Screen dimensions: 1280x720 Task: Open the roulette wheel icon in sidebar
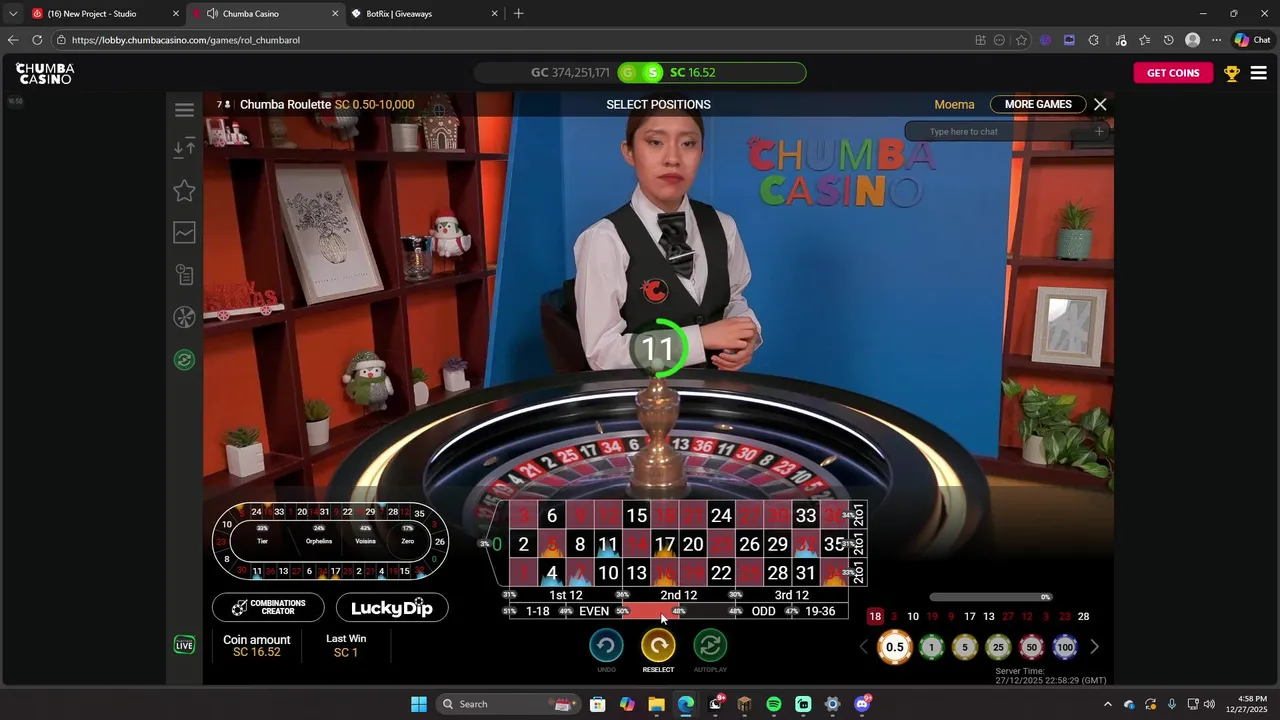pyautogui.click(x=184, y=317)
